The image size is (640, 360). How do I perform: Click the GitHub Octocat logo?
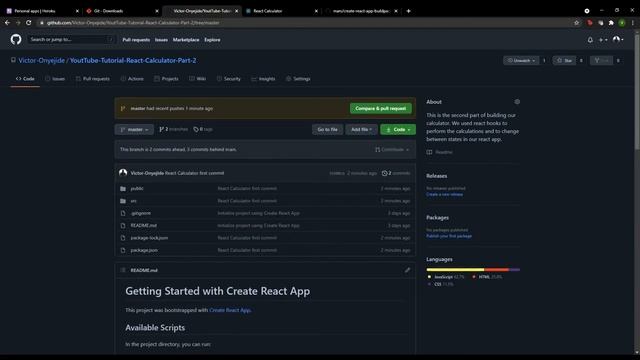click(16, 39)
